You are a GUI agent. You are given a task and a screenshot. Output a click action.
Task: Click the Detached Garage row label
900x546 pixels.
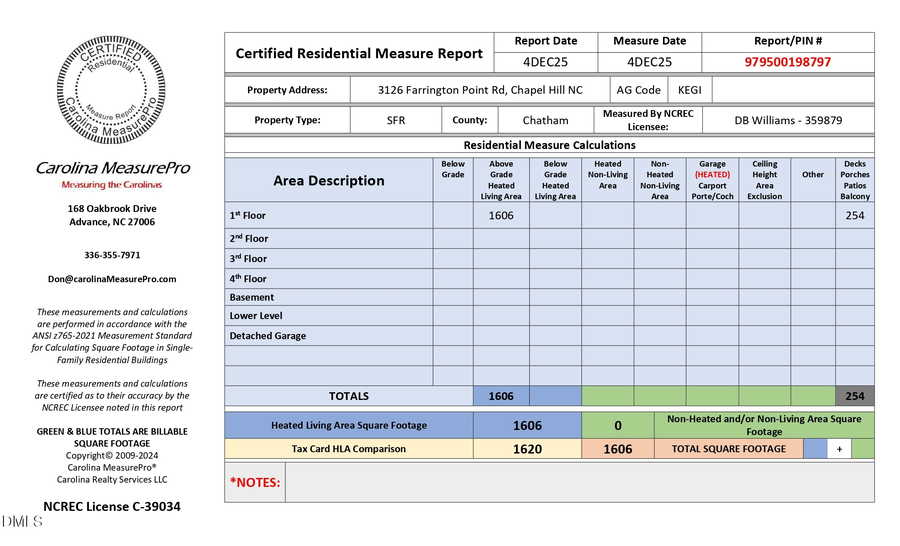coord(268,336)
